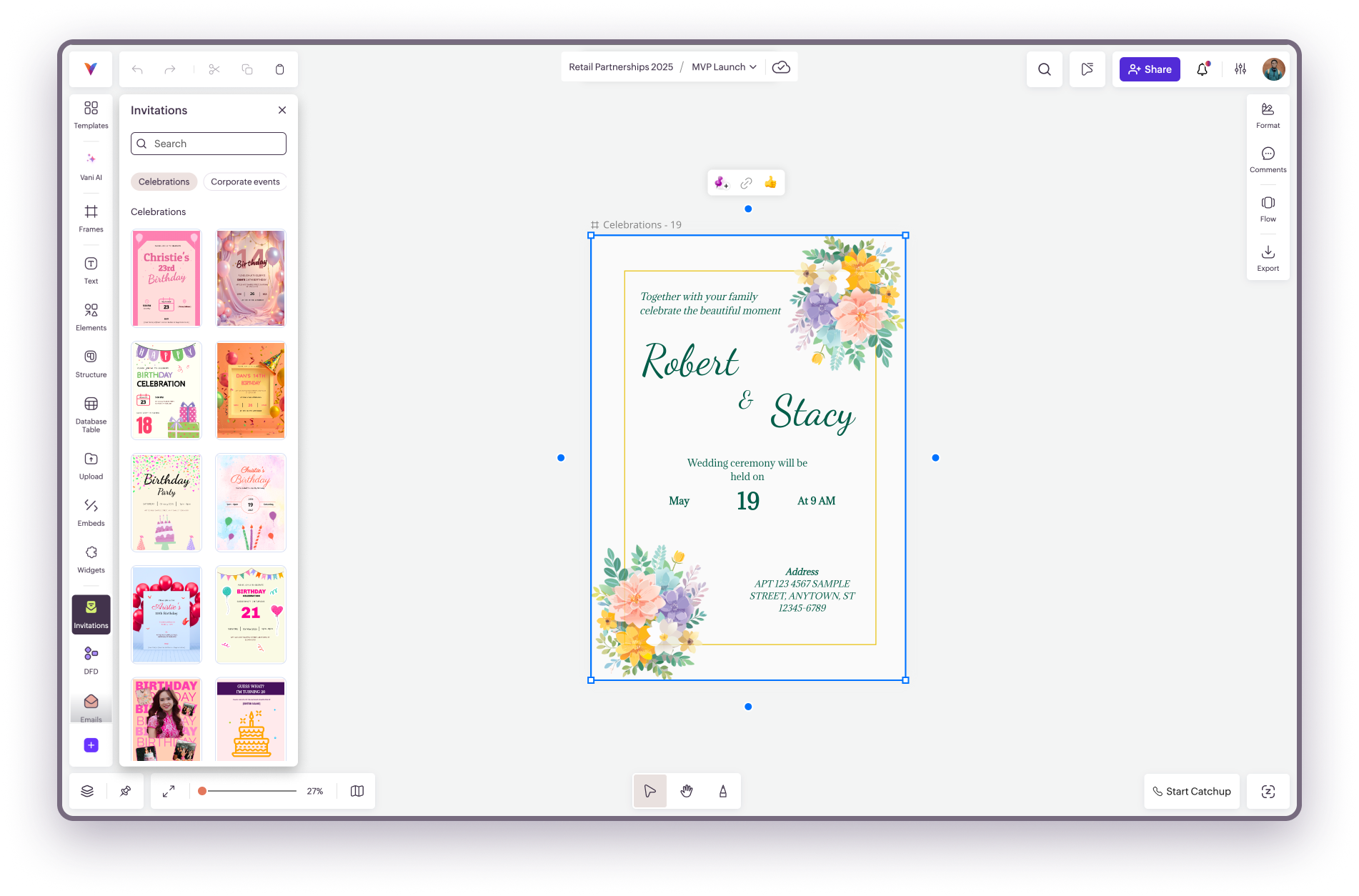The height and width of the screenshot is (896, 1359).
Task: Open the Widgets panel
Action: pyautogui.click(x=91, y=559)
